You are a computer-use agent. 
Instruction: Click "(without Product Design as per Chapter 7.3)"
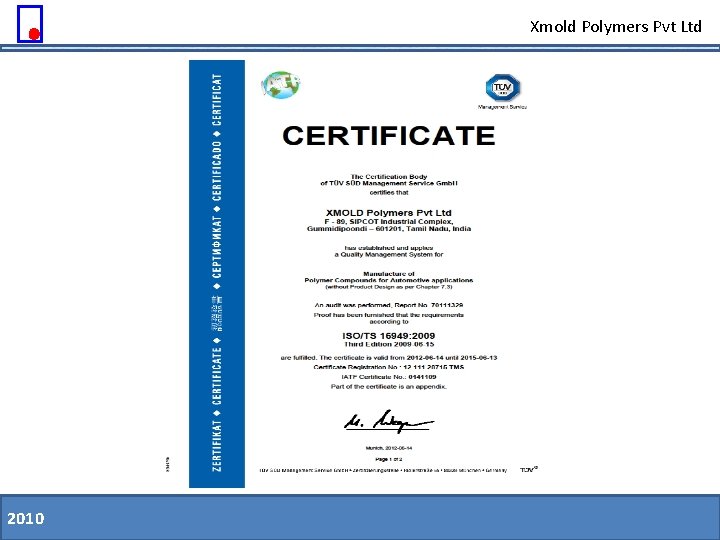(388, 287)
